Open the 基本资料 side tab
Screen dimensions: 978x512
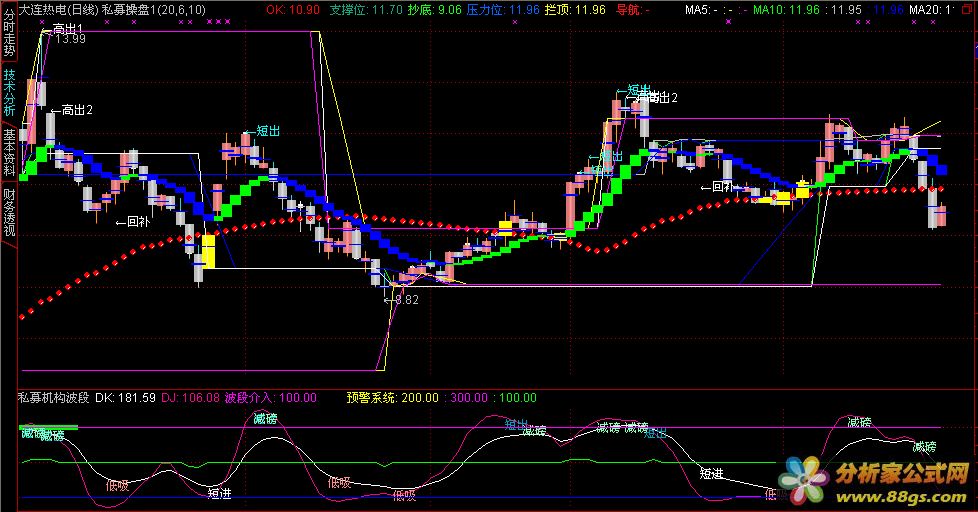(x=9, y=152)
